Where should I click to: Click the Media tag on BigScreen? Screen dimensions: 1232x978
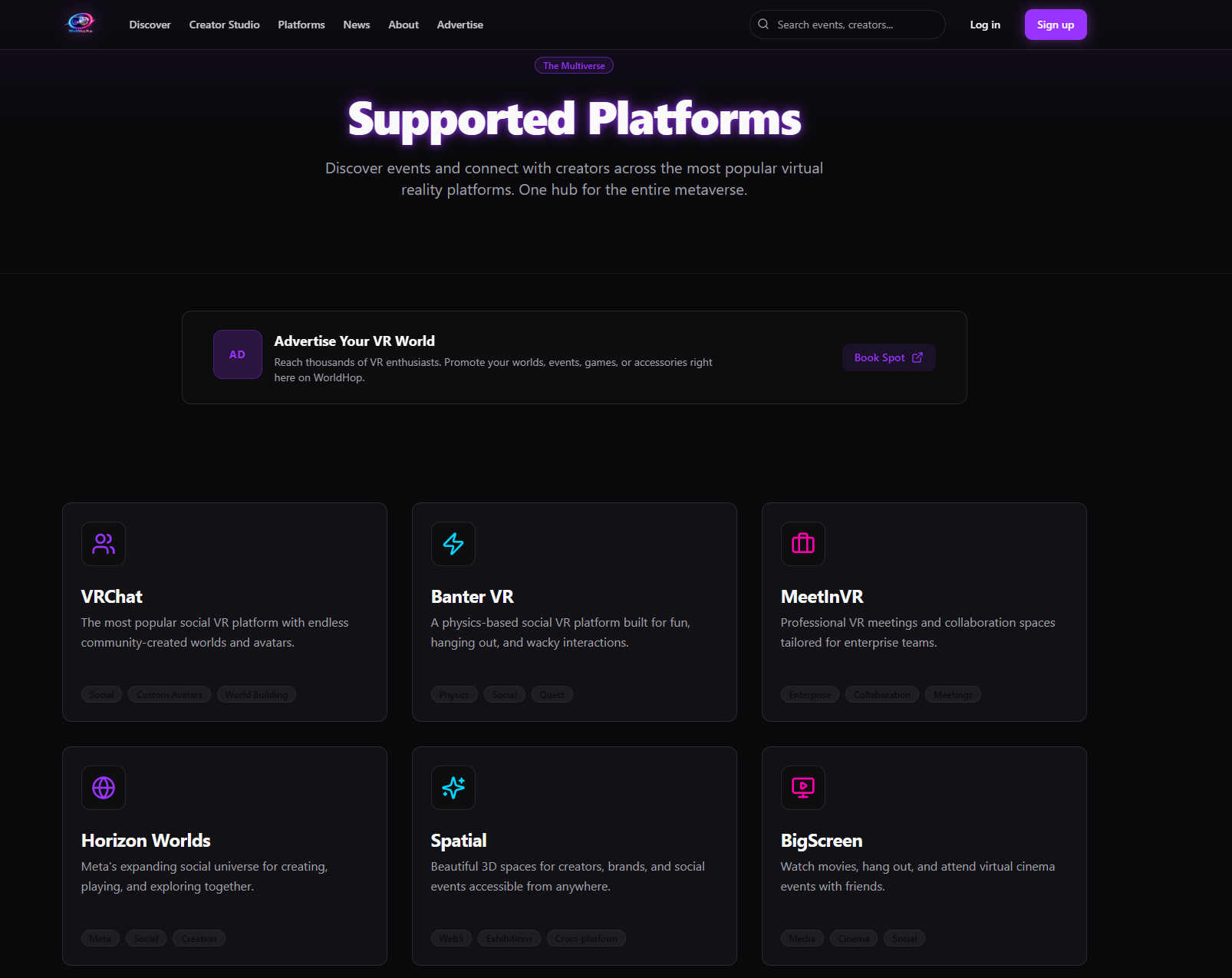pos(802,938)
